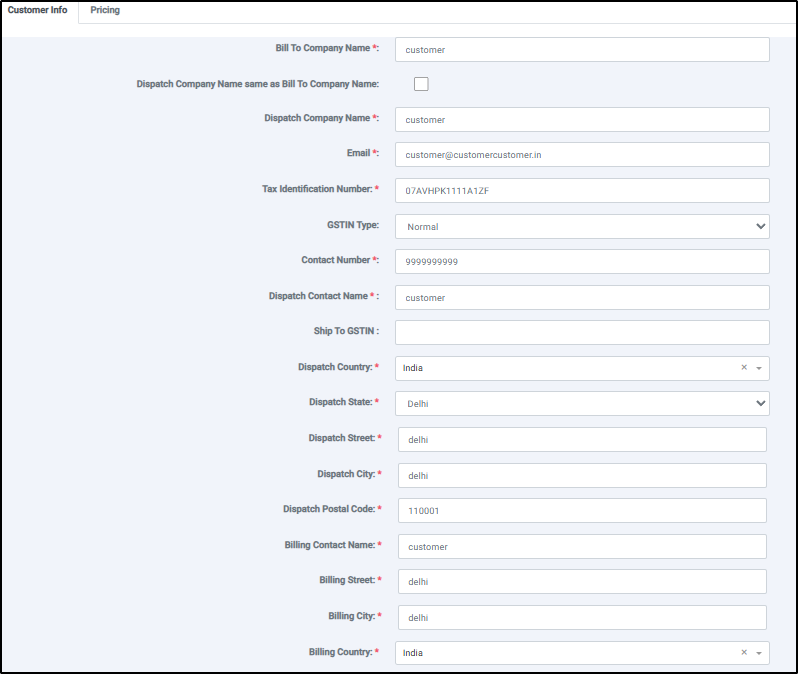Click the Bill To Company Name field
798x674 pixels.
click(582, 50)
